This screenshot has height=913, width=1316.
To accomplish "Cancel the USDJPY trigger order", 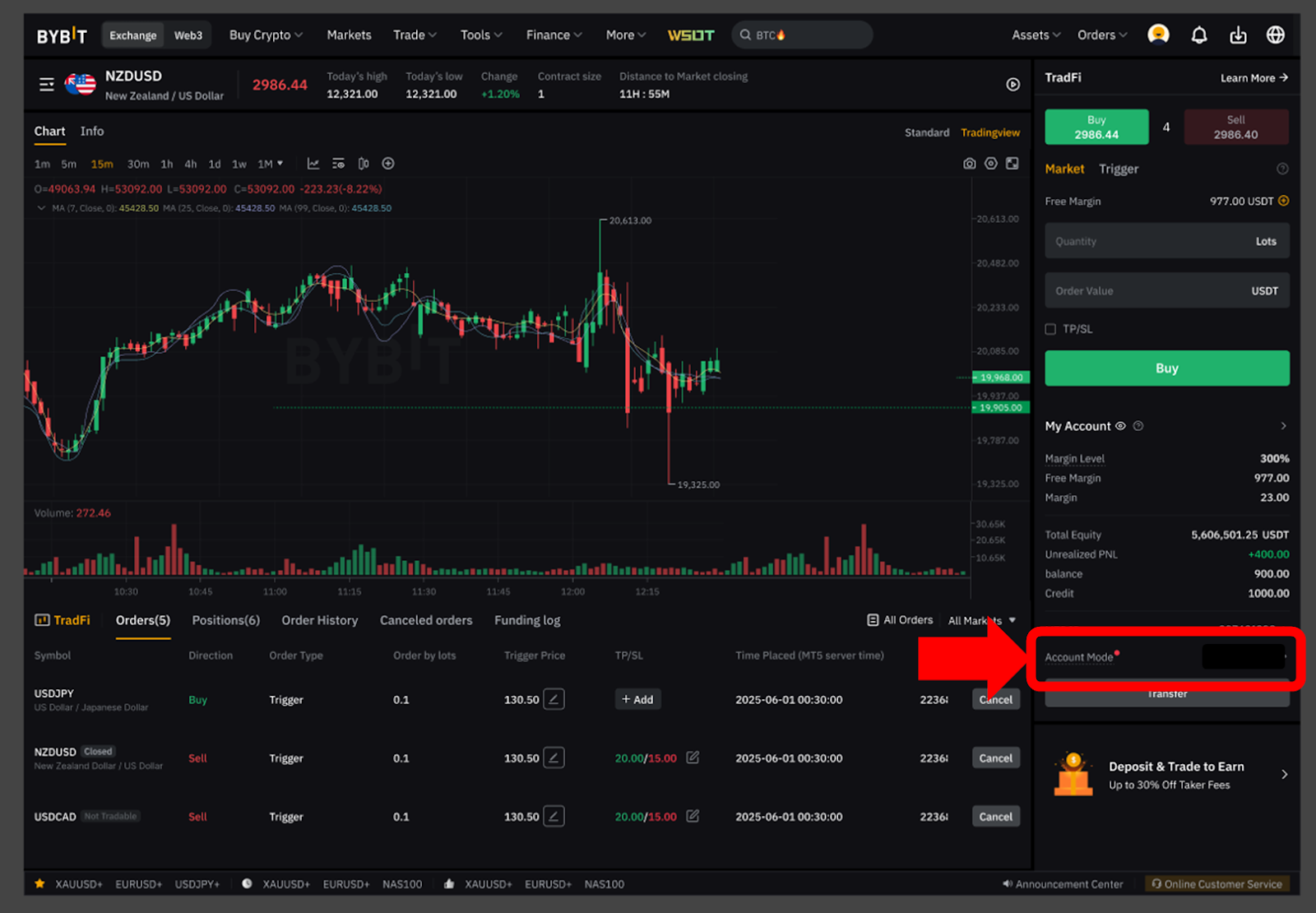I will [995, 699].
